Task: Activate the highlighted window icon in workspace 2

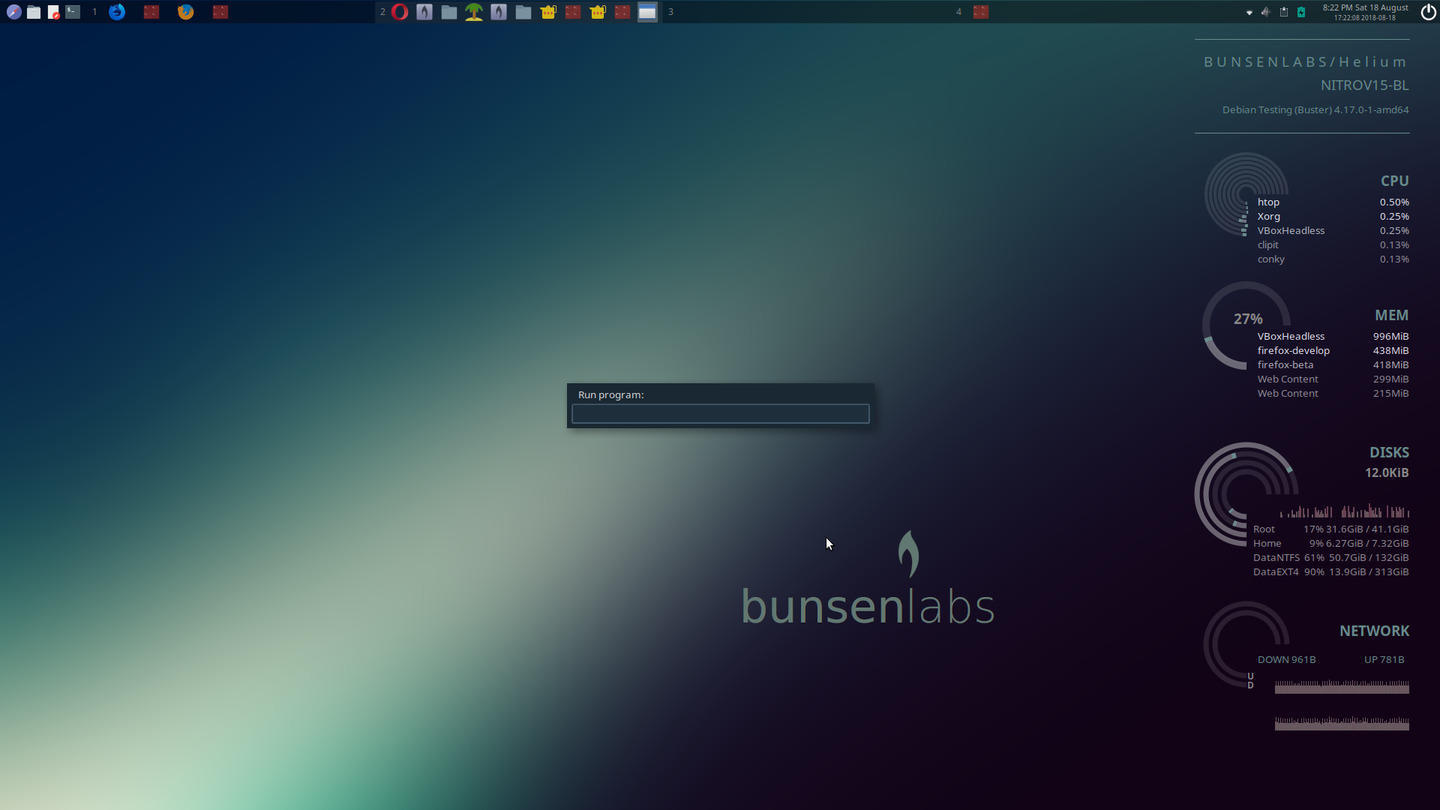Action: pos(648,12)
